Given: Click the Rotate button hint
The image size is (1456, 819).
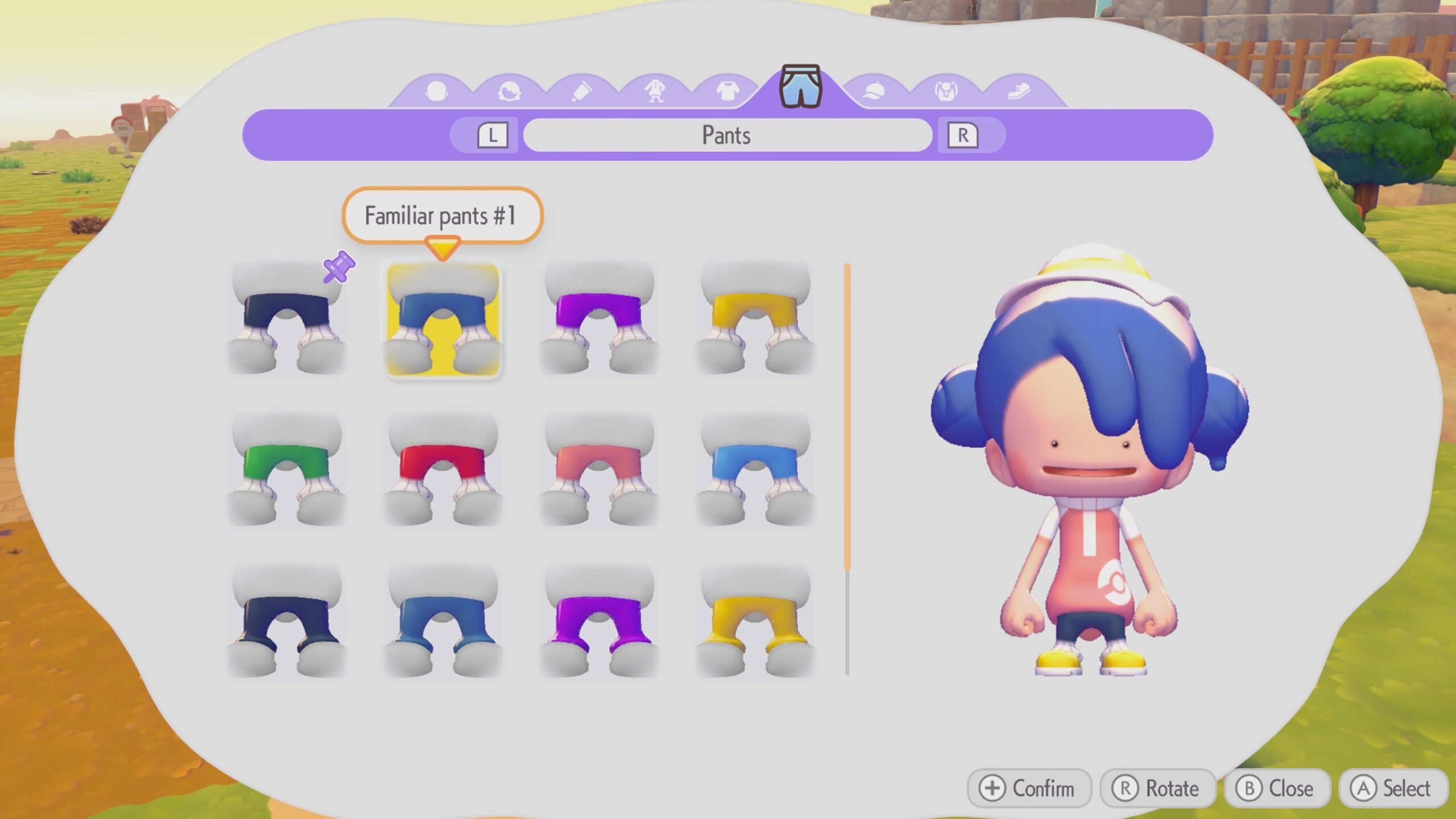Looking at the screenshot, I should pyautogui.click(x=1158, y=788).
